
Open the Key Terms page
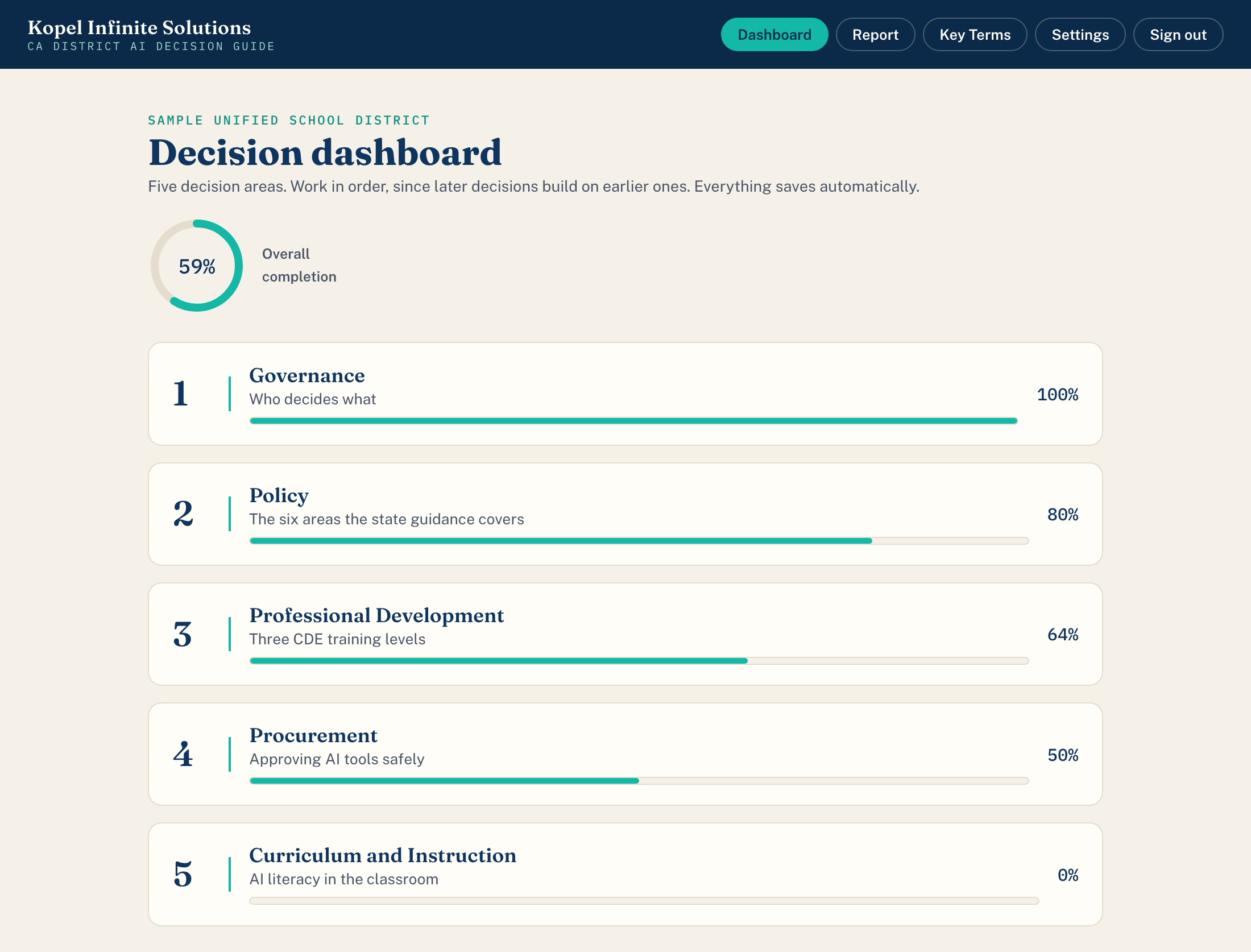[975, 35]
